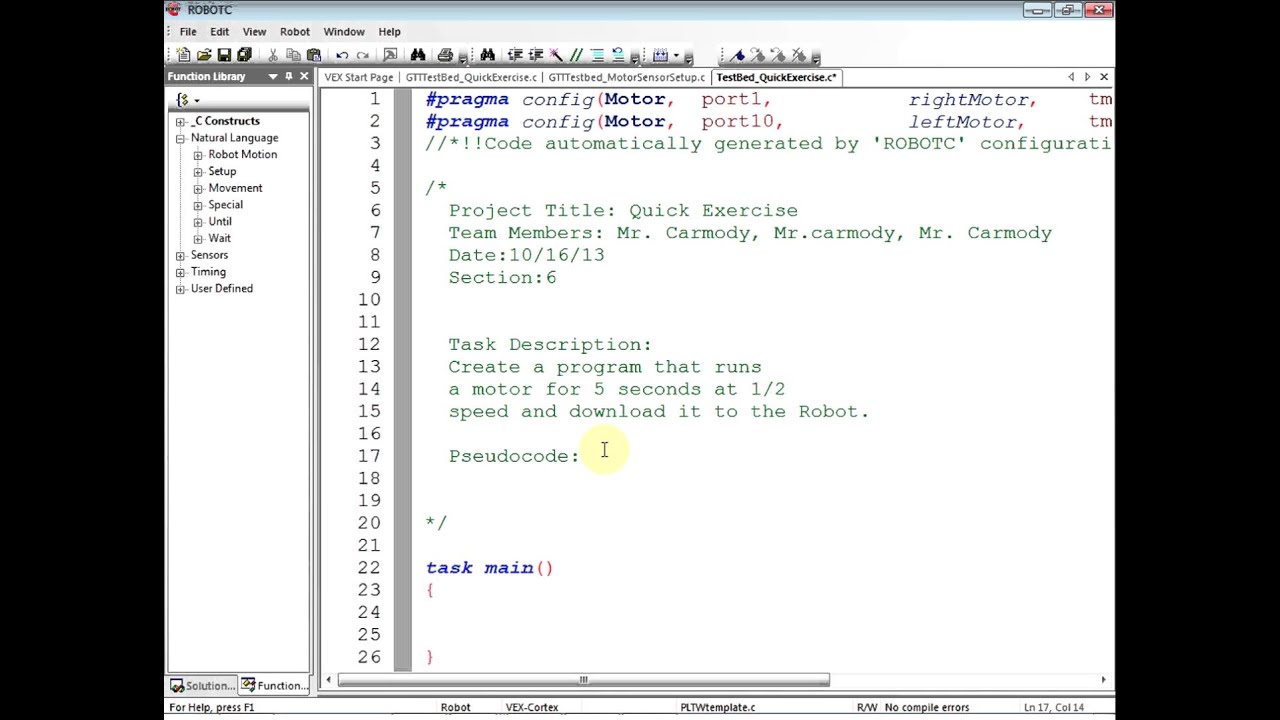Expand the Special node
Viewport: 1280px width, 720px height.
[198, 205]
